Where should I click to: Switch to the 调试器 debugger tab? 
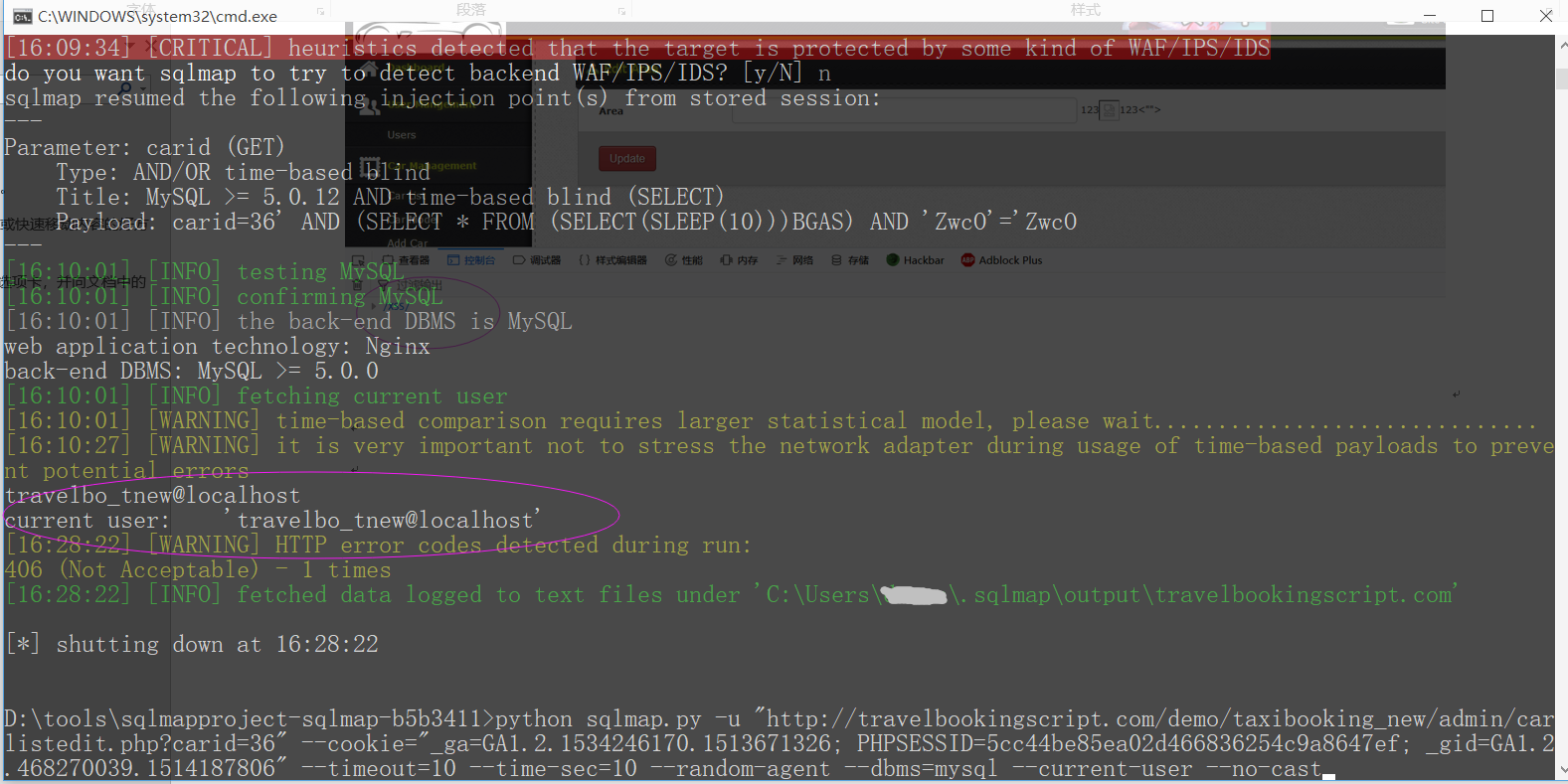tap(537, 260)
